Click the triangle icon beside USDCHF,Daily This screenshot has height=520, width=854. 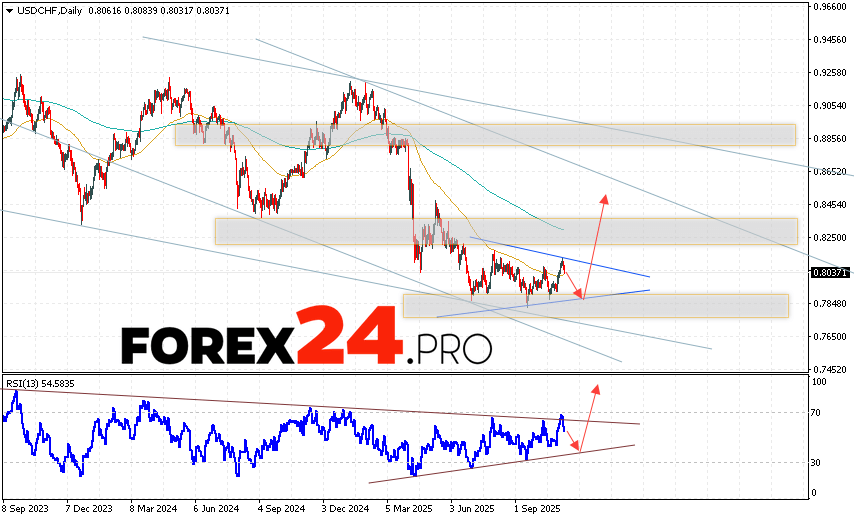click(x=9, y=9)
